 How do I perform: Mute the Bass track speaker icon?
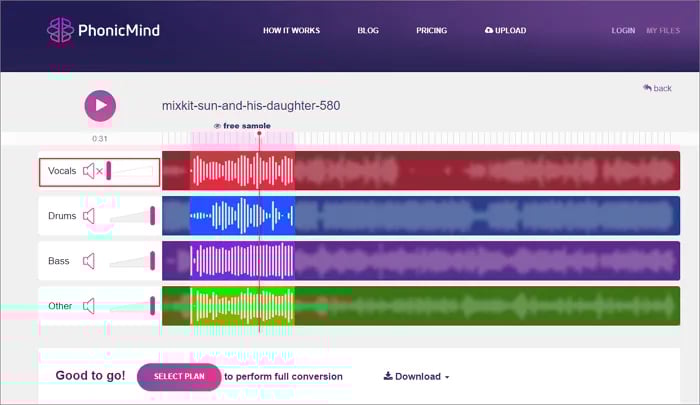(x=89, y=261)
